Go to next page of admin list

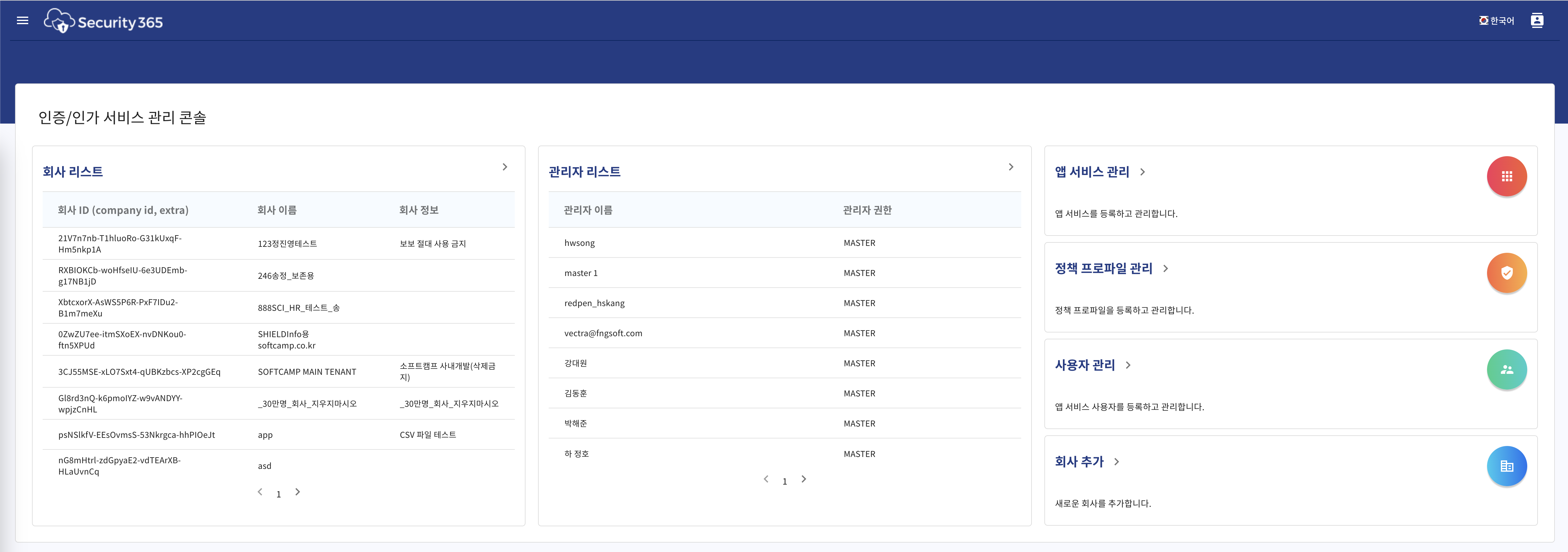(803, 479)
